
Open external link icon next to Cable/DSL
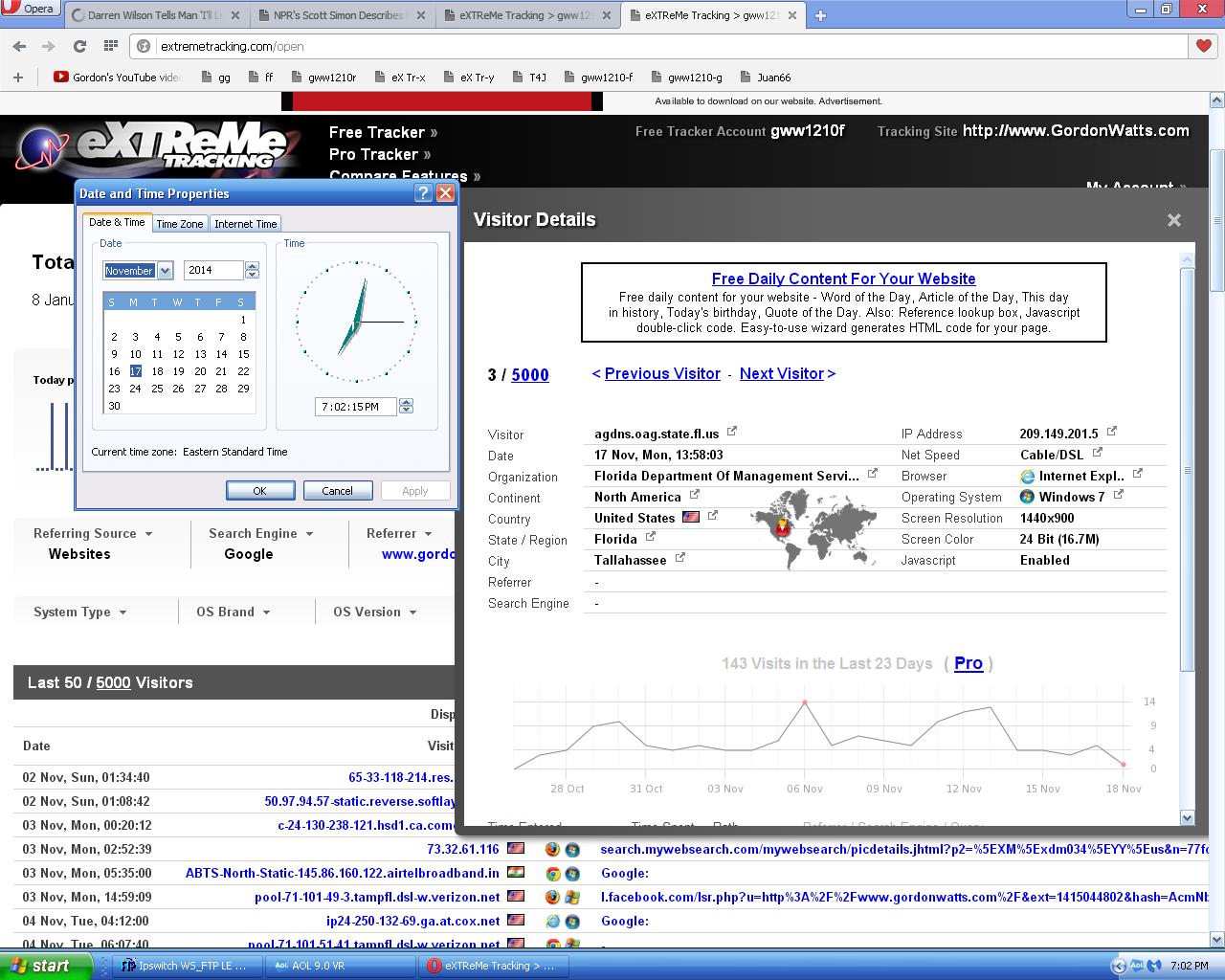tap(1098, 453)
